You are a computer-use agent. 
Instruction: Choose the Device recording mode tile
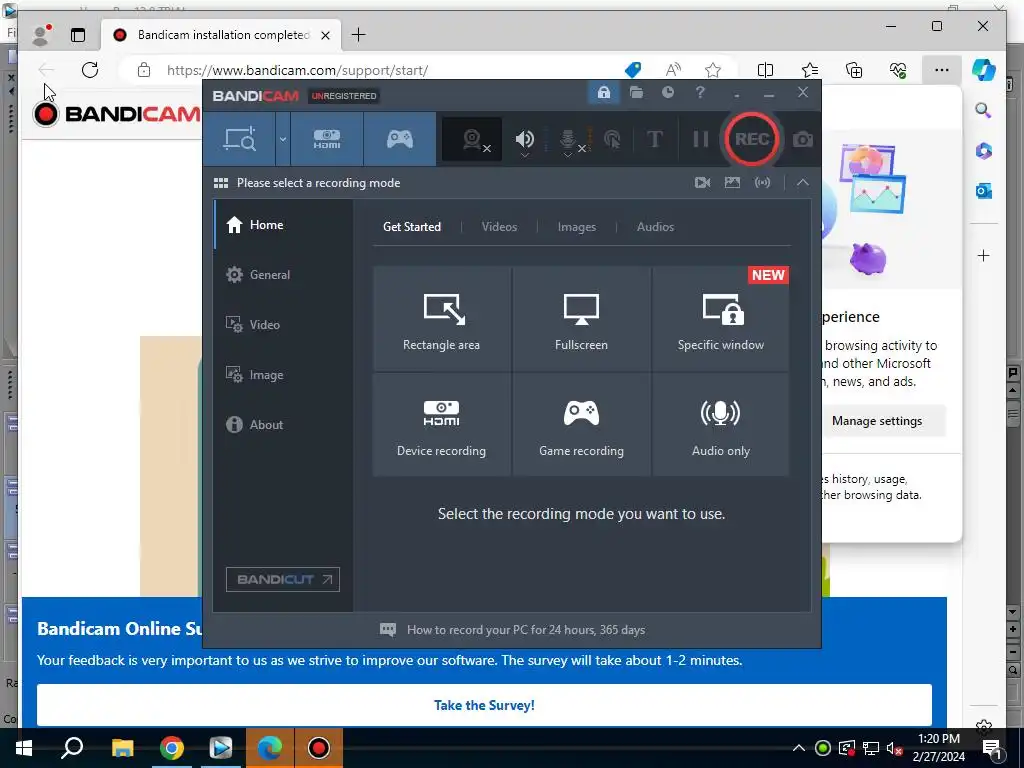(441, 424)
